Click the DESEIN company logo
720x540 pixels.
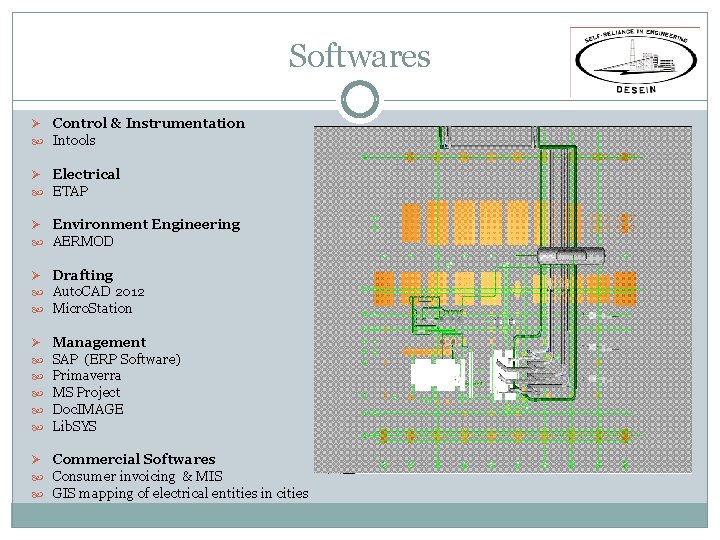636,62
